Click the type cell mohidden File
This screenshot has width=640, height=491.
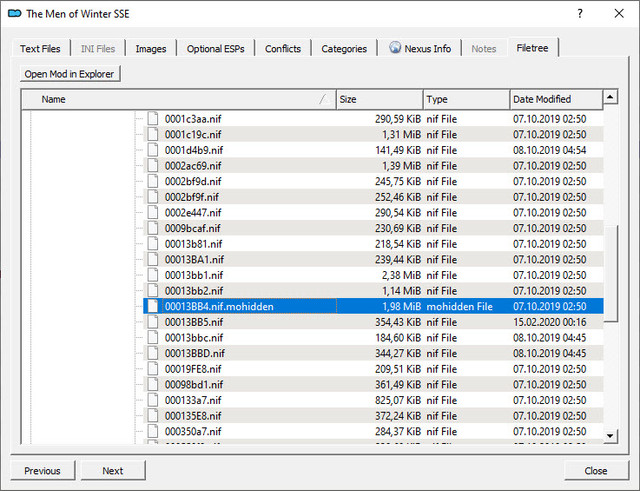460,307
